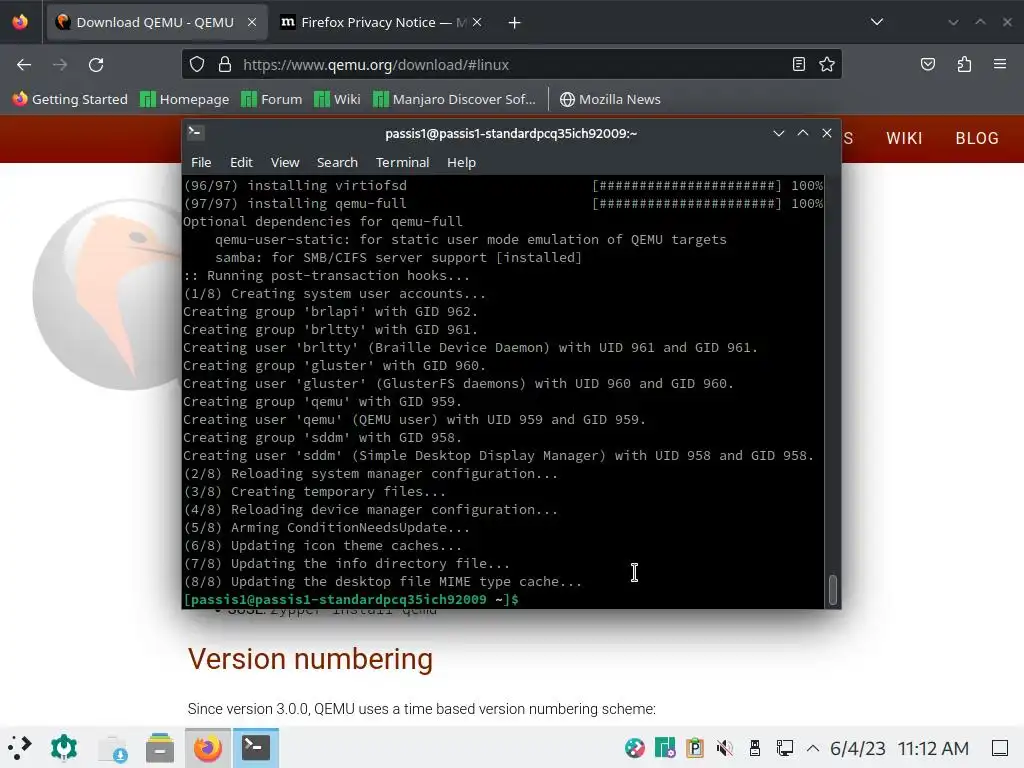List all tabs dropdown arrow
1024x768 pixels.
[877, 22]
